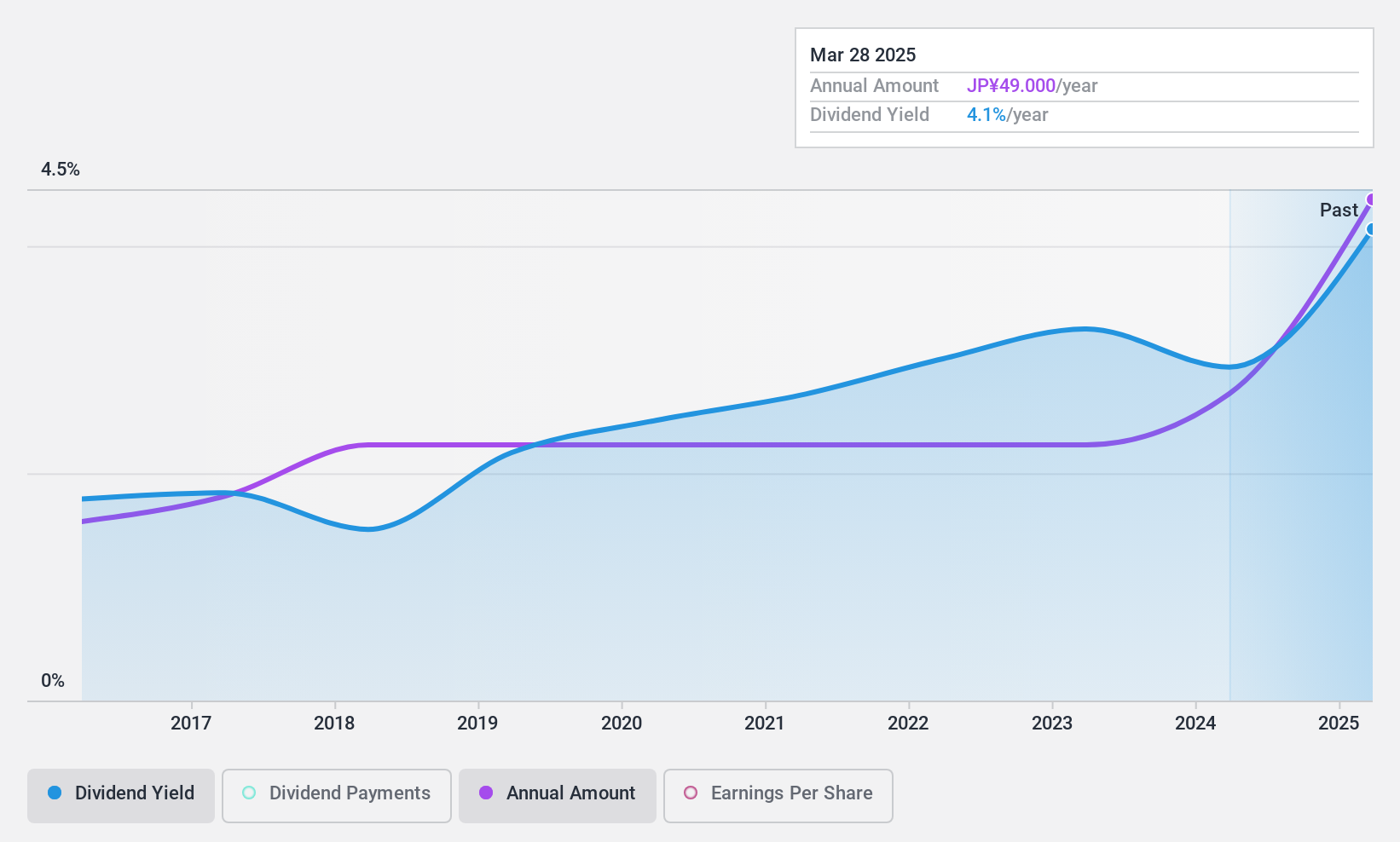Click the 2020 x-axis label
The height and width of the screenshot is (842, 1400).
tap(622, 724)
